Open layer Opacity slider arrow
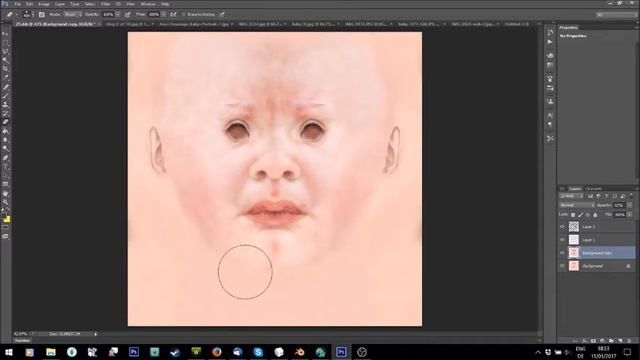640x360 pixels. [630, 205]
